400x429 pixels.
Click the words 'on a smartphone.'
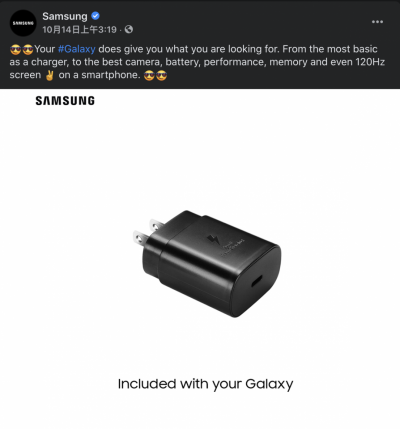click(x=100, y=75)
